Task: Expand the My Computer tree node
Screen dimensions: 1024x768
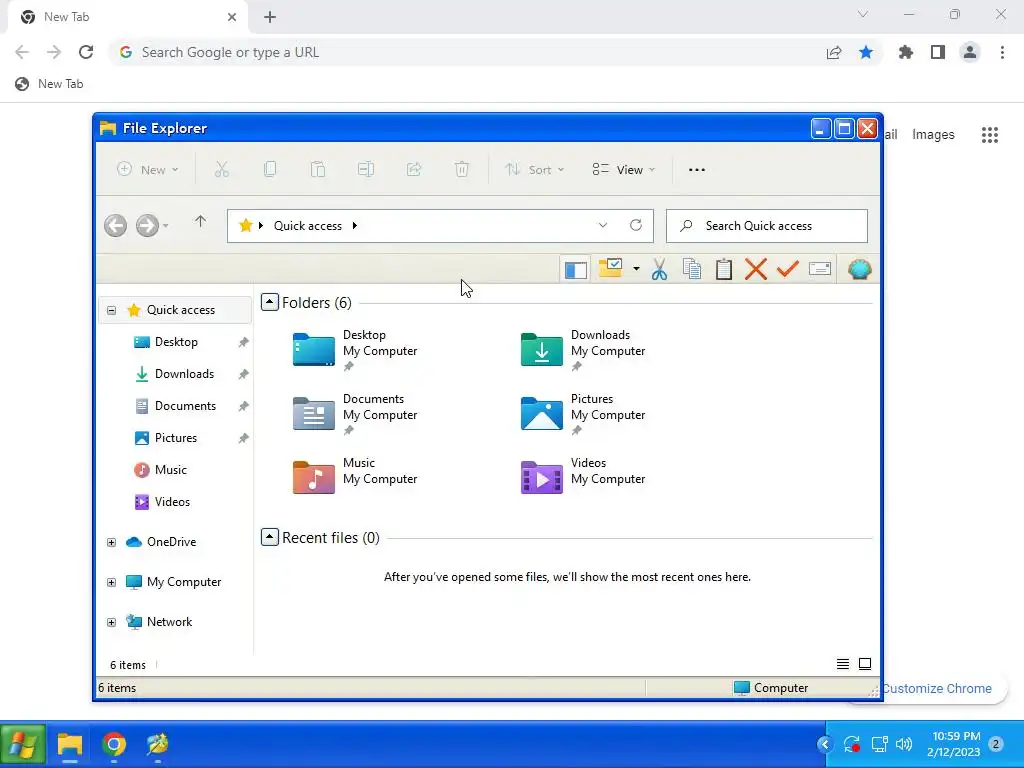Action: coord(112,583)
